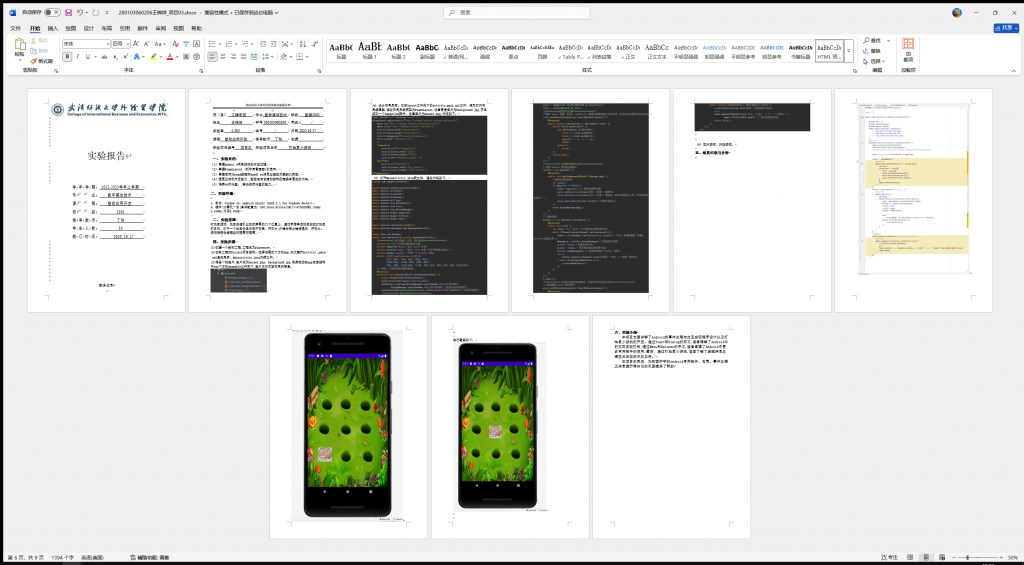
Task: Toggle left alignment button
Action: pyautogui.click(x=212, y=57)
